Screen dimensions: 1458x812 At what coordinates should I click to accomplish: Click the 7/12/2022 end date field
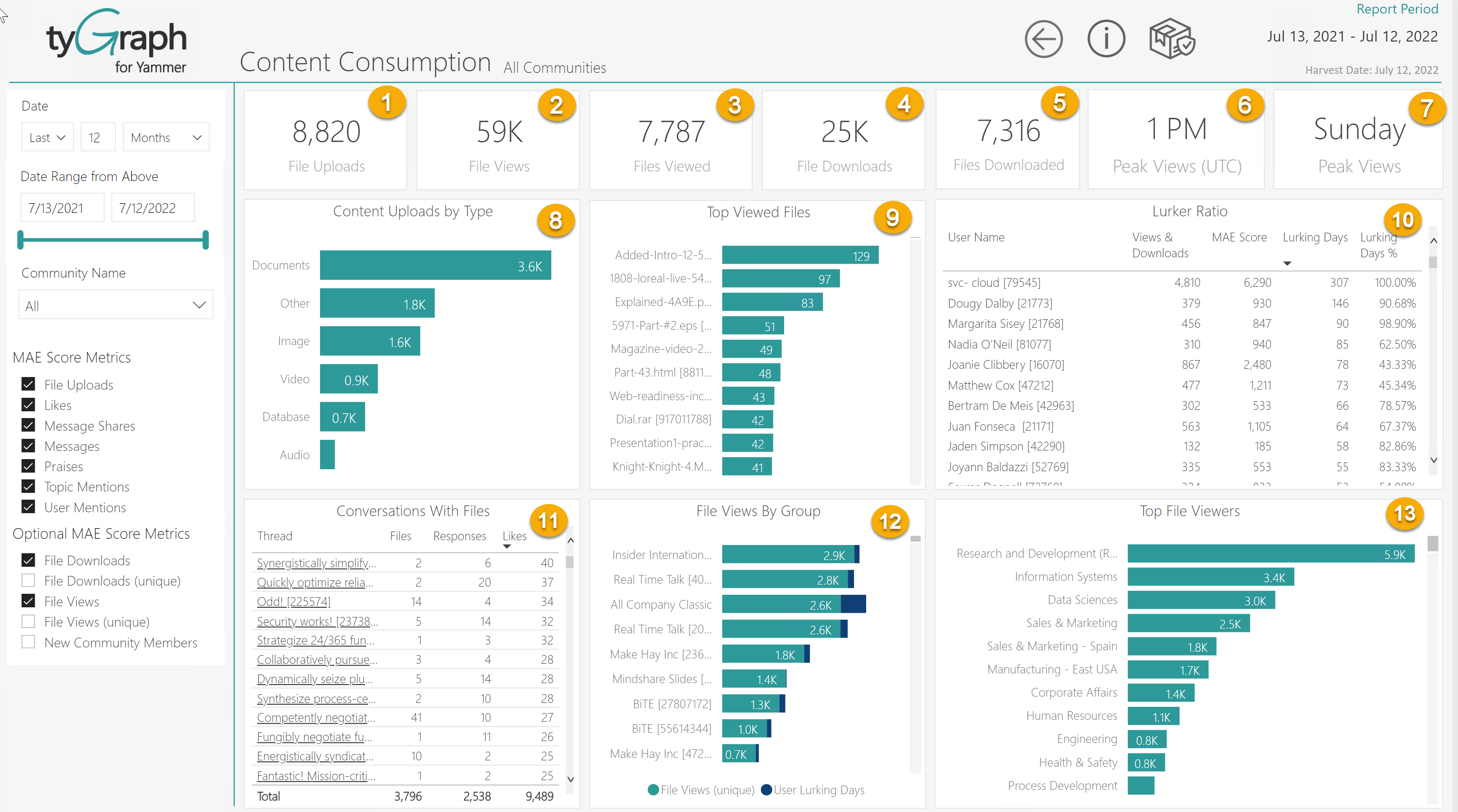tap(153, 207)
